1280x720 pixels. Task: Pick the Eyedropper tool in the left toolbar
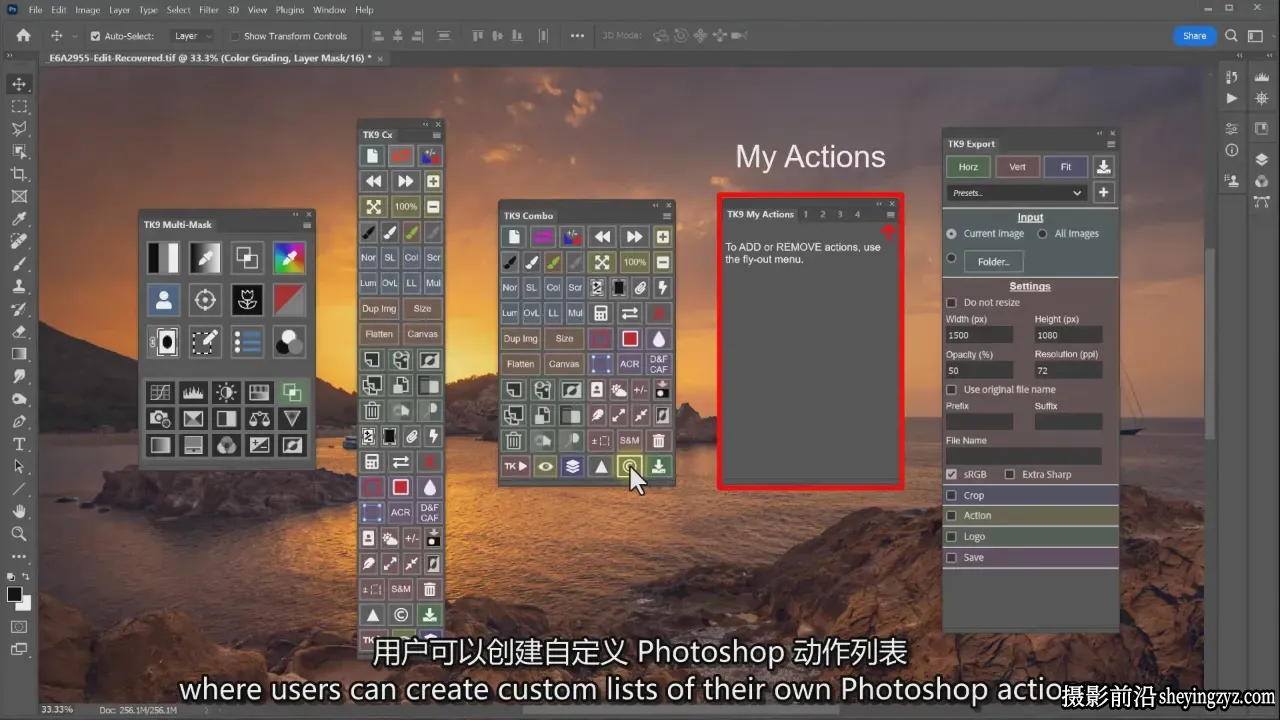pos(19,219)
